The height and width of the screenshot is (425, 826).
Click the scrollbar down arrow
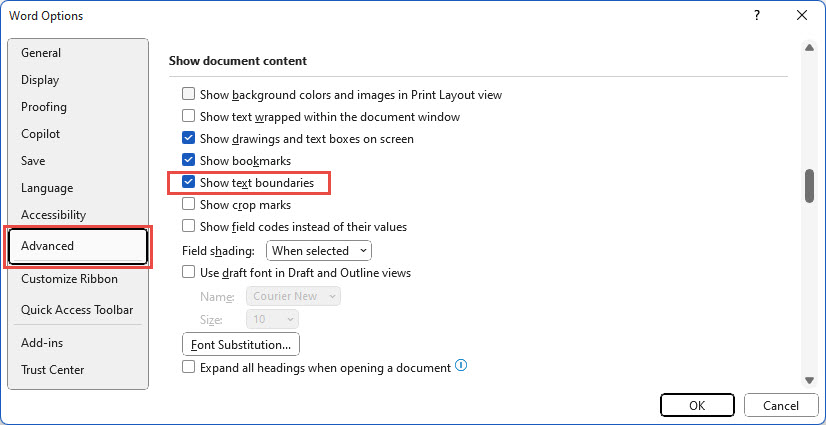pyautogui.click(x=809, y=380)
